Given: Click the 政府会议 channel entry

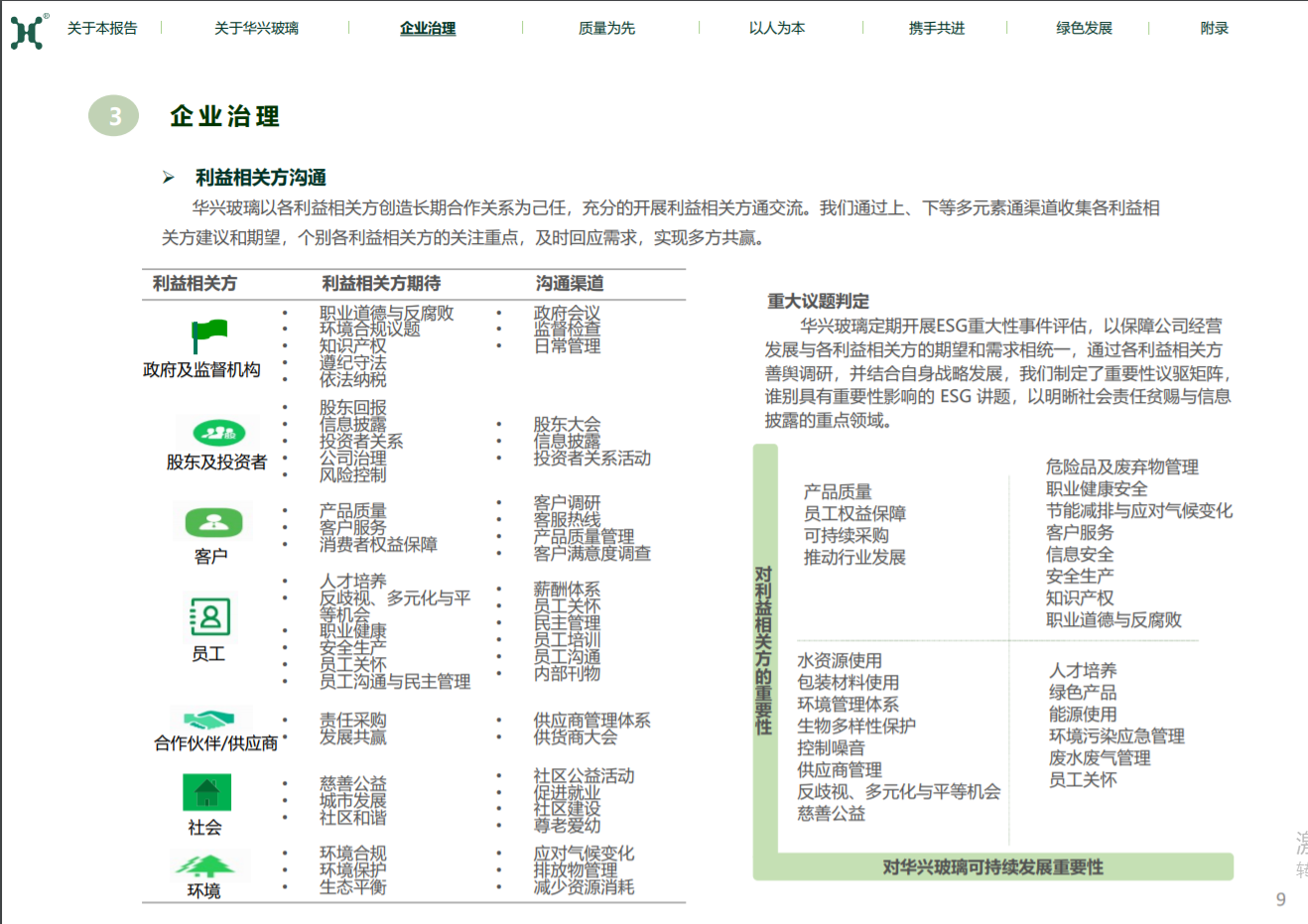Looking at the screenshot, I should tap(567, 314).
